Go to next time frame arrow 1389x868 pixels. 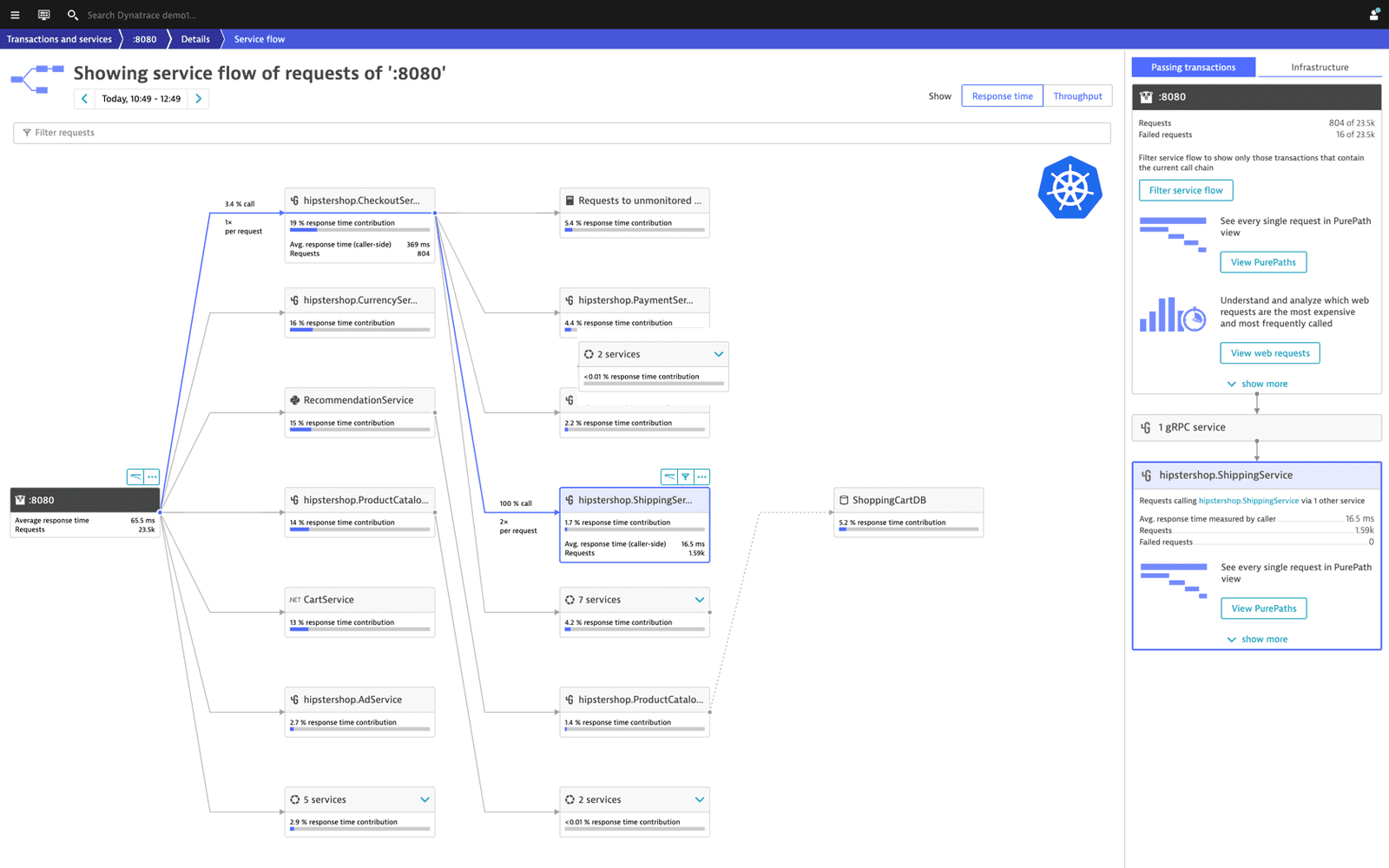point(199,99)
